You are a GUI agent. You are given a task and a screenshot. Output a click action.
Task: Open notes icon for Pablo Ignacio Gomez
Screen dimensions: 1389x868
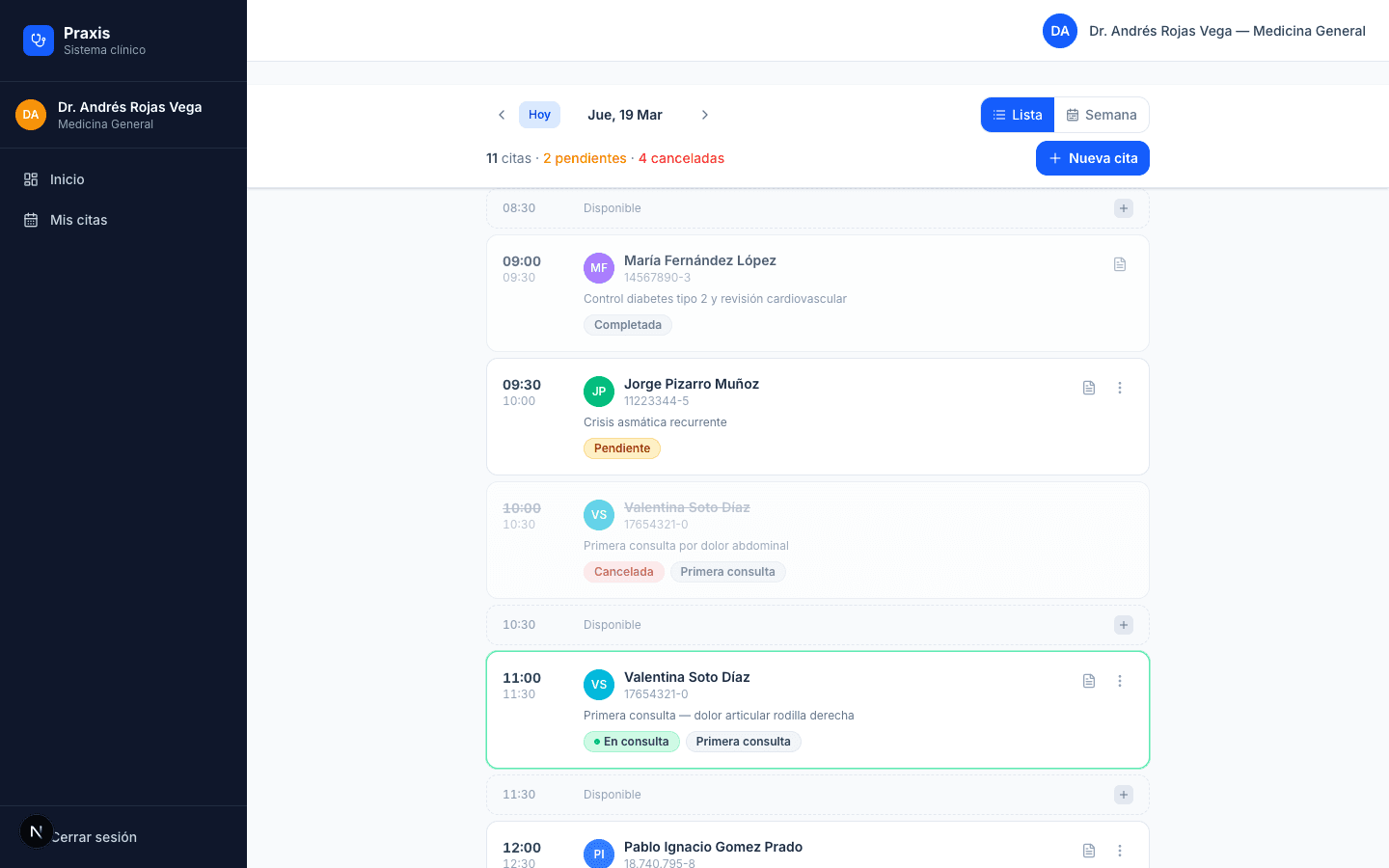click(1089, 851)
